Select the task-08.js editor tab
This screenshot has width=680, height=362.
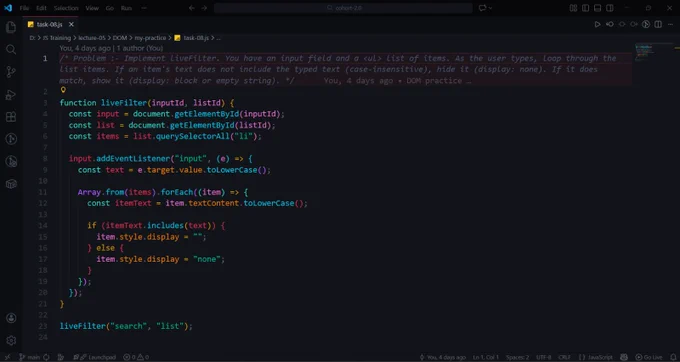tap(51, 24)
